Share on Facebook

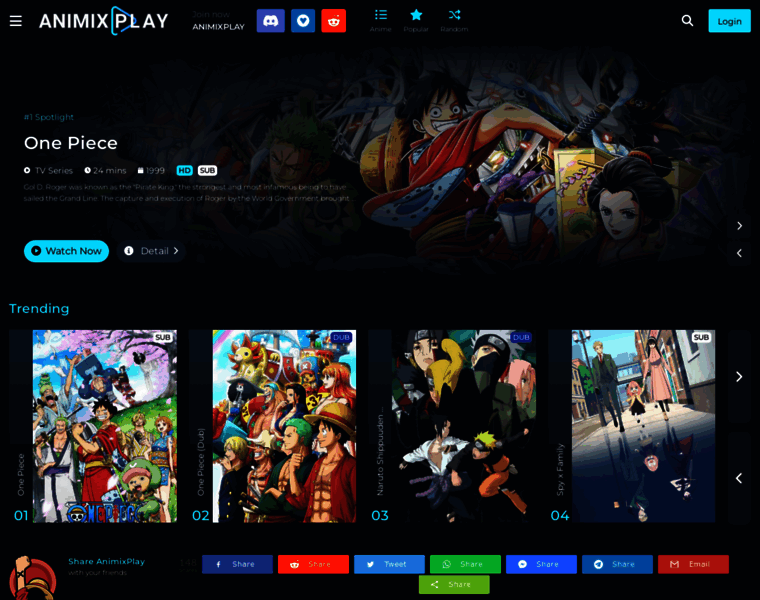click(x=238, y=564)
